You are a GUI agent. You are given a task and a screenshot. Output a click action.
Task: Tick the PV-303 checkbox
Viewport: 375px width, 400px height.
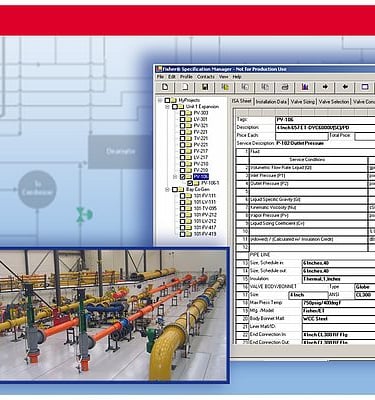point(183,113)
